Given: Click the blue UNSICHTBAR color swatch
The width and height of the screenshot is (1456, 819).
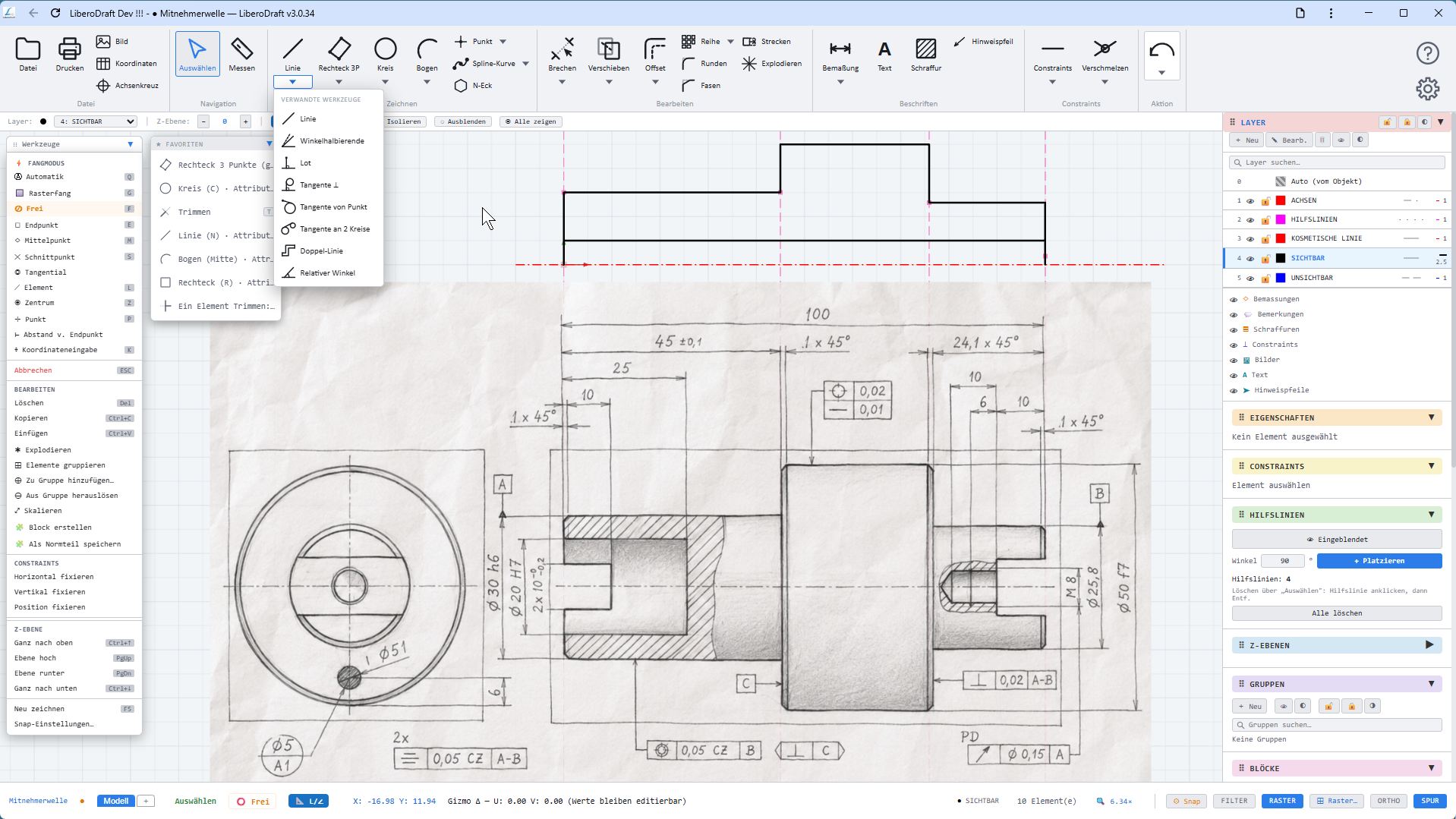Looking at the screenshot, I should [1281, 279].
